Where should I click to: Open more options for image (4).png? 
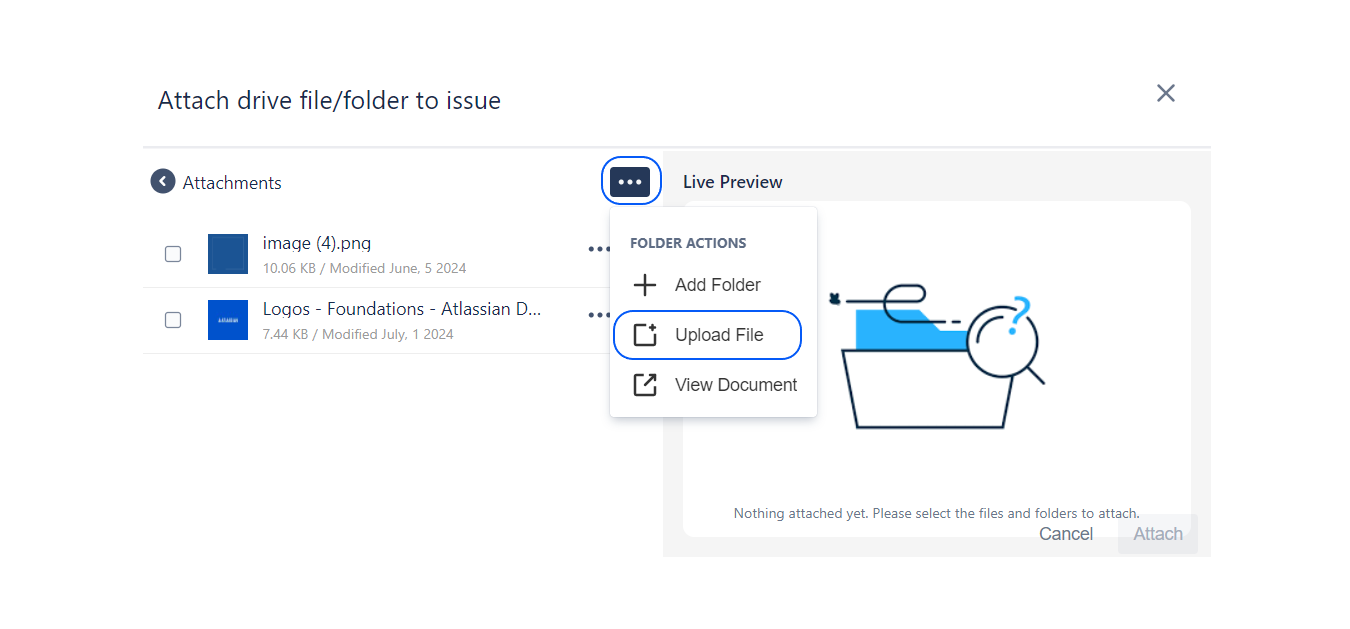tap(598, 249)
